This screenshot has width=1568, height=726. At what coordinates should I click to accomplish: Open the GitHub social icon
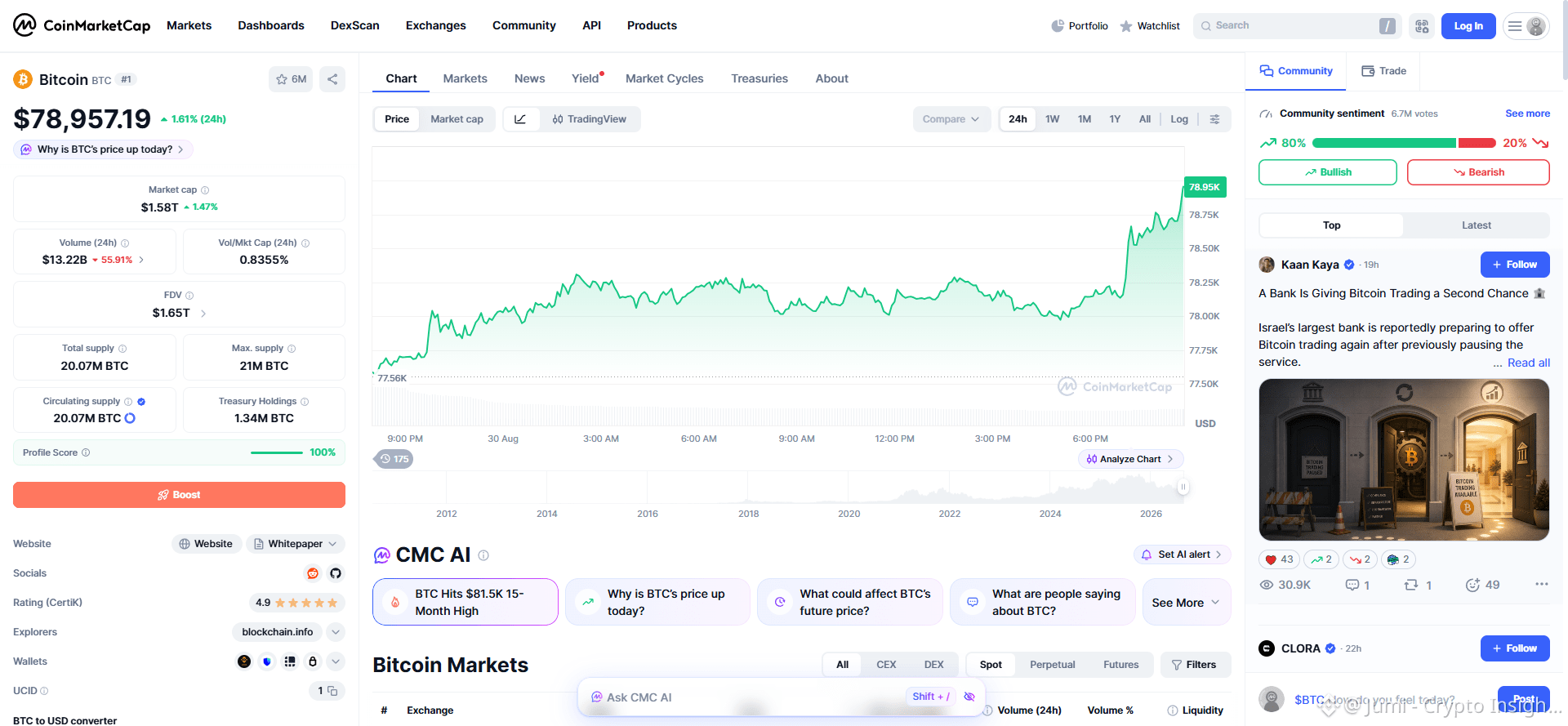point(336,573)
